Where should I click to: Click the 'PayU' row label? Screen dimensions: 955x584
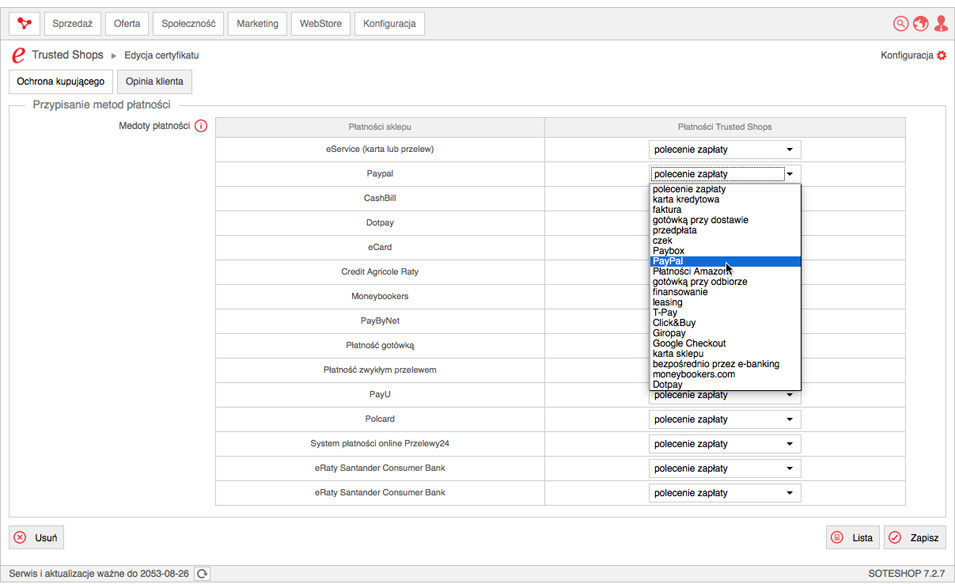click(380, 395)
